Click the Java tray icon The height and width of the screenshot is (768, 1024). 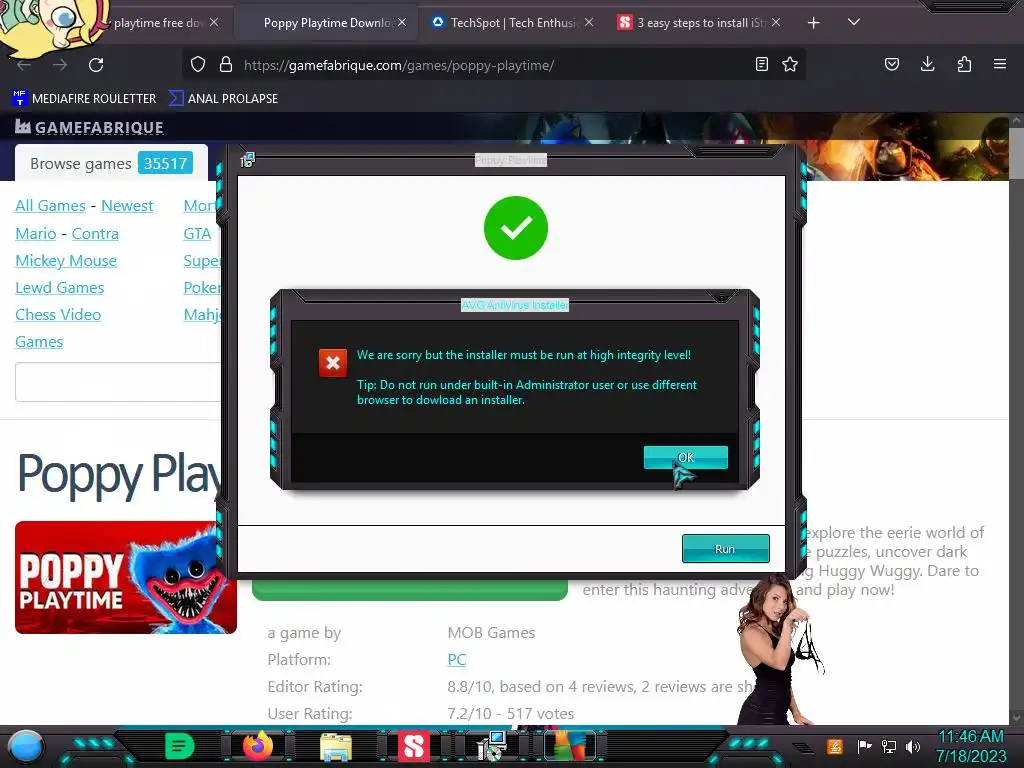pyautogui.click(x=835, y=746)
